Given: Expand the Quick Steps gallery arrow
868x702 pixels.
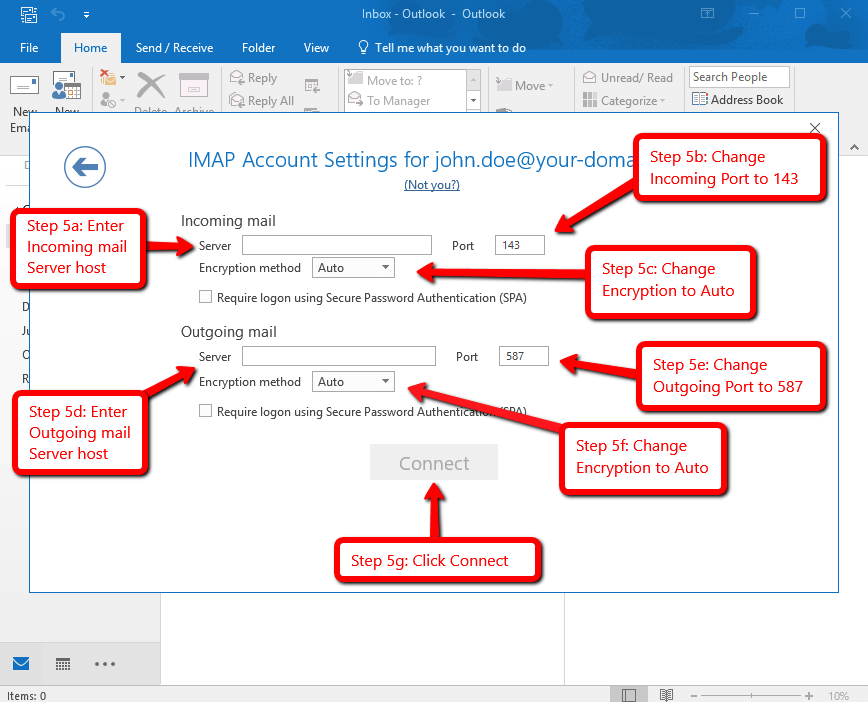Looking at the screenshot, I should [473, 101].
